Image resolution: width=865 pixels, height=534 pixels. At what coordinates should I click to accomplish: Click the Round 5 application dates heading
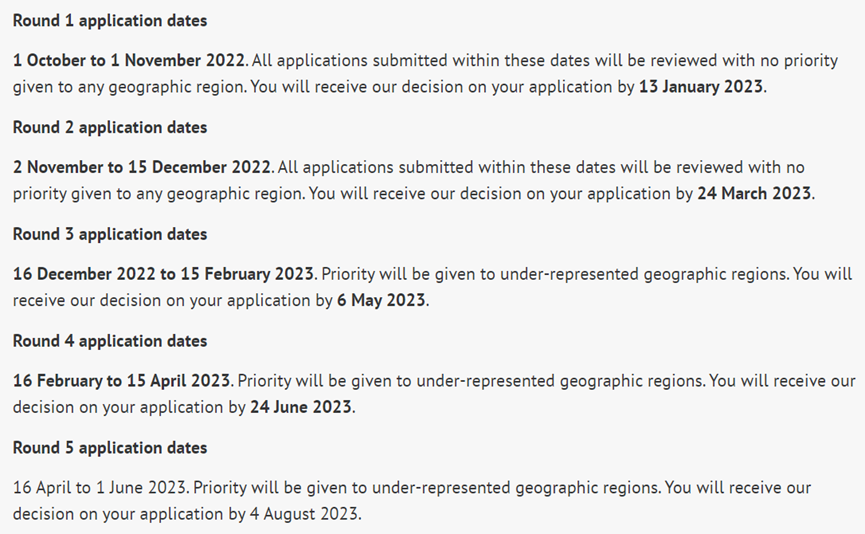(x=110, y=448)
